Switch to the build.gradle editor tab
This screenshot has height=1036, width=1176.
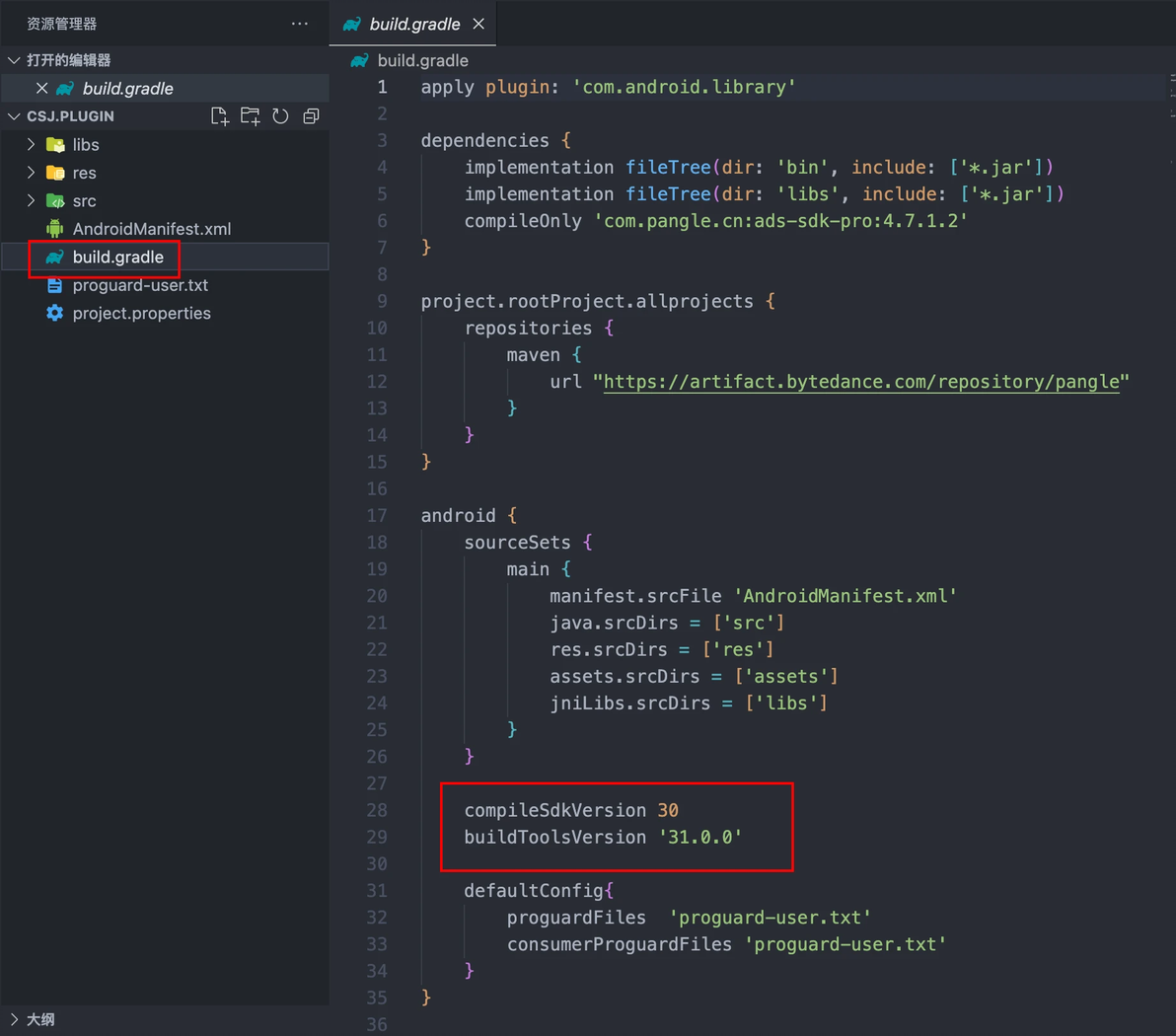[x=412, y=24]
